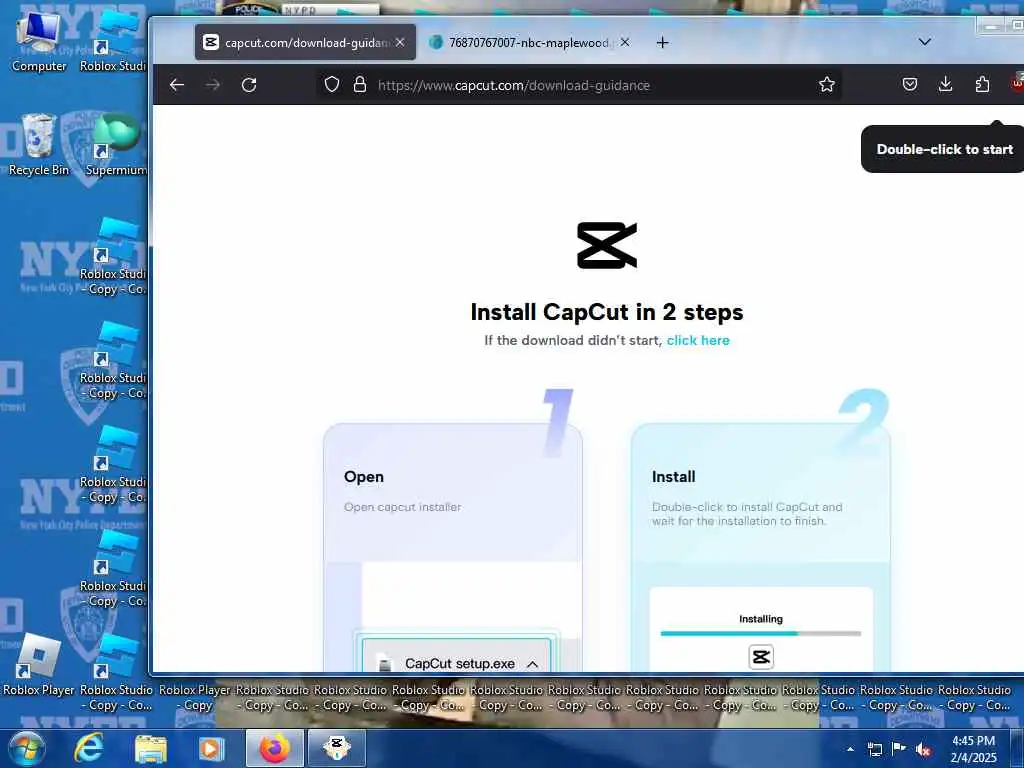Switch to Firefox on the taskbar
The image size is (1024, 768).
274,748
